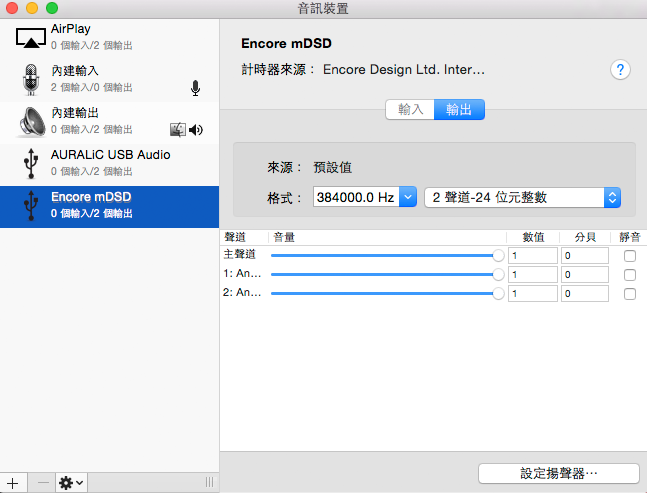647x493 pixels.
Task: Click the sidebar resize grip handle
Action: (x=210, y=482)
